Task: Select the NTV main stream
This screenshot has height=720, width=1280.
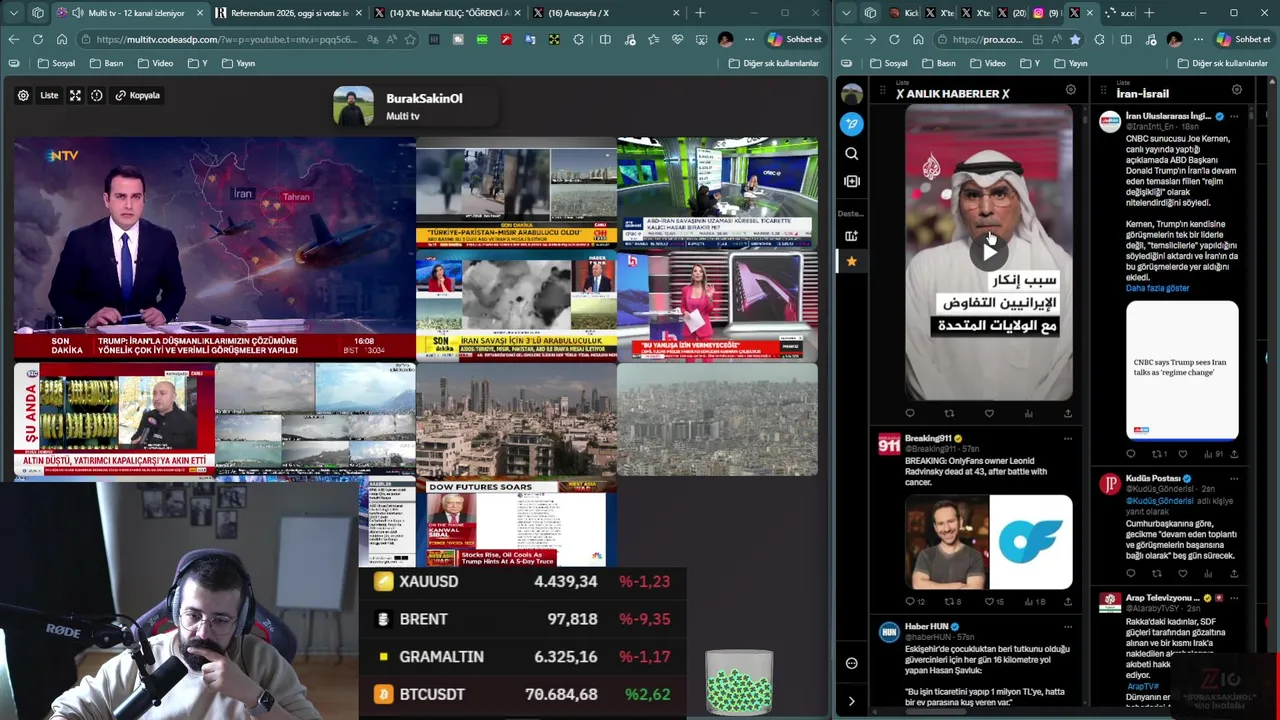Action: pyautogui.click(x=214, y=248)
